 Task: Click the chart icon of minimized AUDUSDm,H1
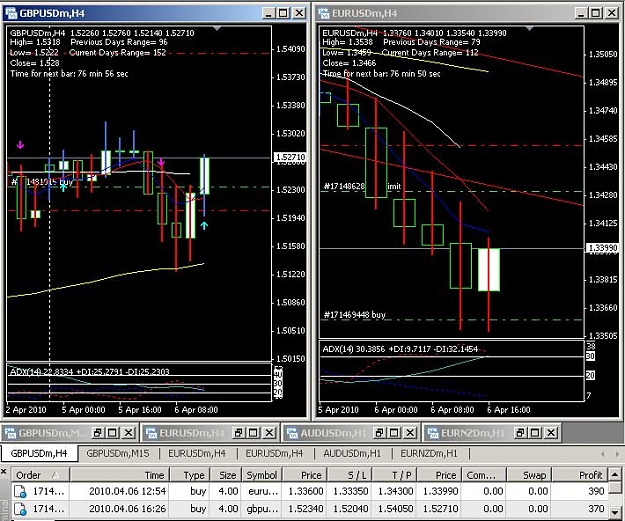click(292, 433)
